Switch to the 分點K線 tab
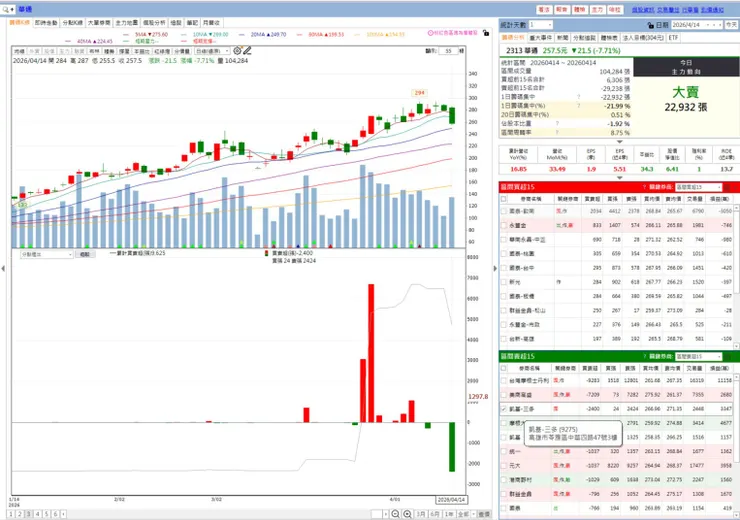Viewport: 740px width, 520px height. (72, 23)
